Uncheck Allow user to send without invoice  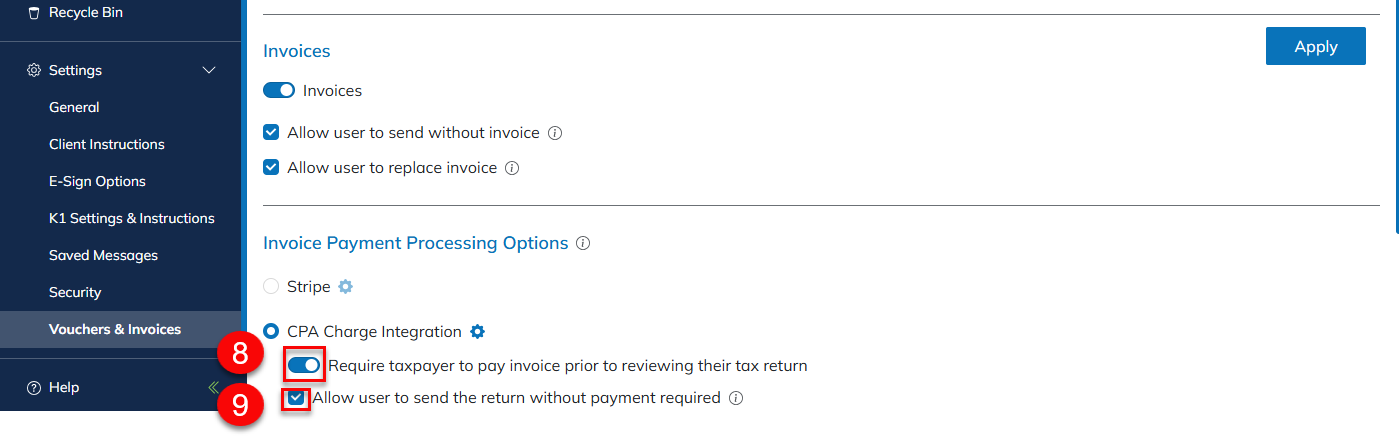(x=271, y=133)
